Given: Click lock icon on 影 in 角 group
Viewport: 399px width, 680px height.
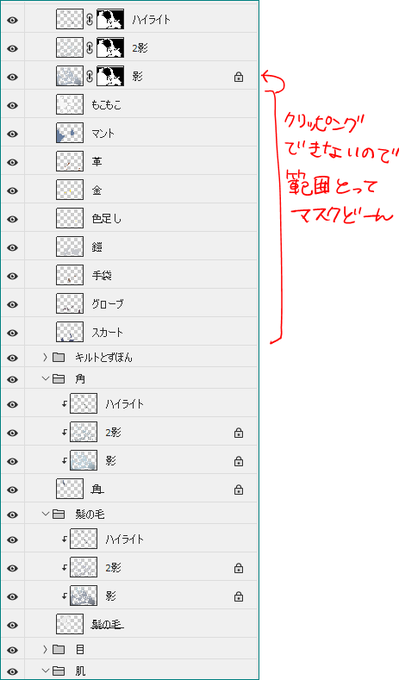Looking at the screenshot, I should coord(239,461).
